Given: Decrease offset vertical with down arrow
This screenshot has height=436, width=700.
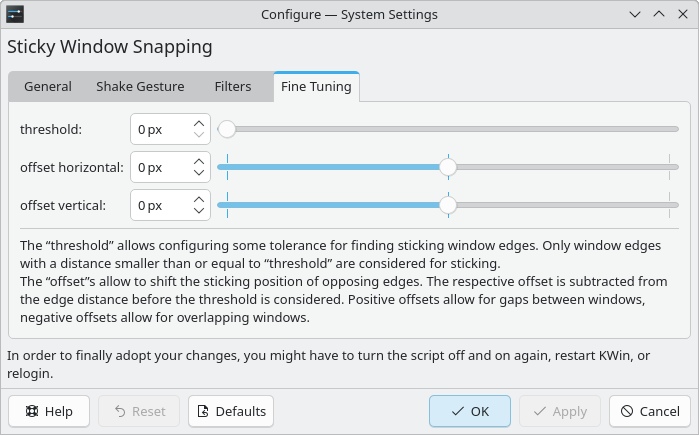Looking at the screenshot, I should point(199,211).
